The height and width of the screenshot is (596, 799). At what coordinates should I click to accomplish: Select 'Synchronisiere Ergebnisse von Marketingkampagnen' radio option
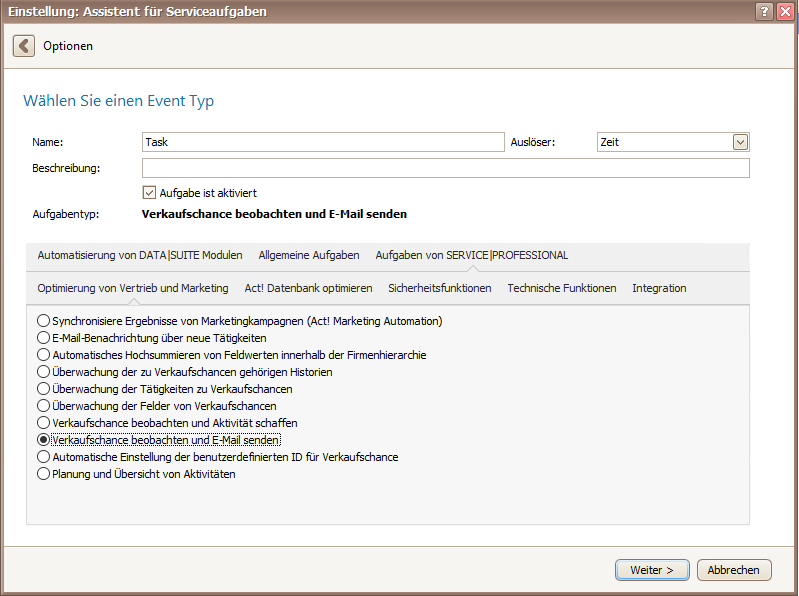point(43,321)
